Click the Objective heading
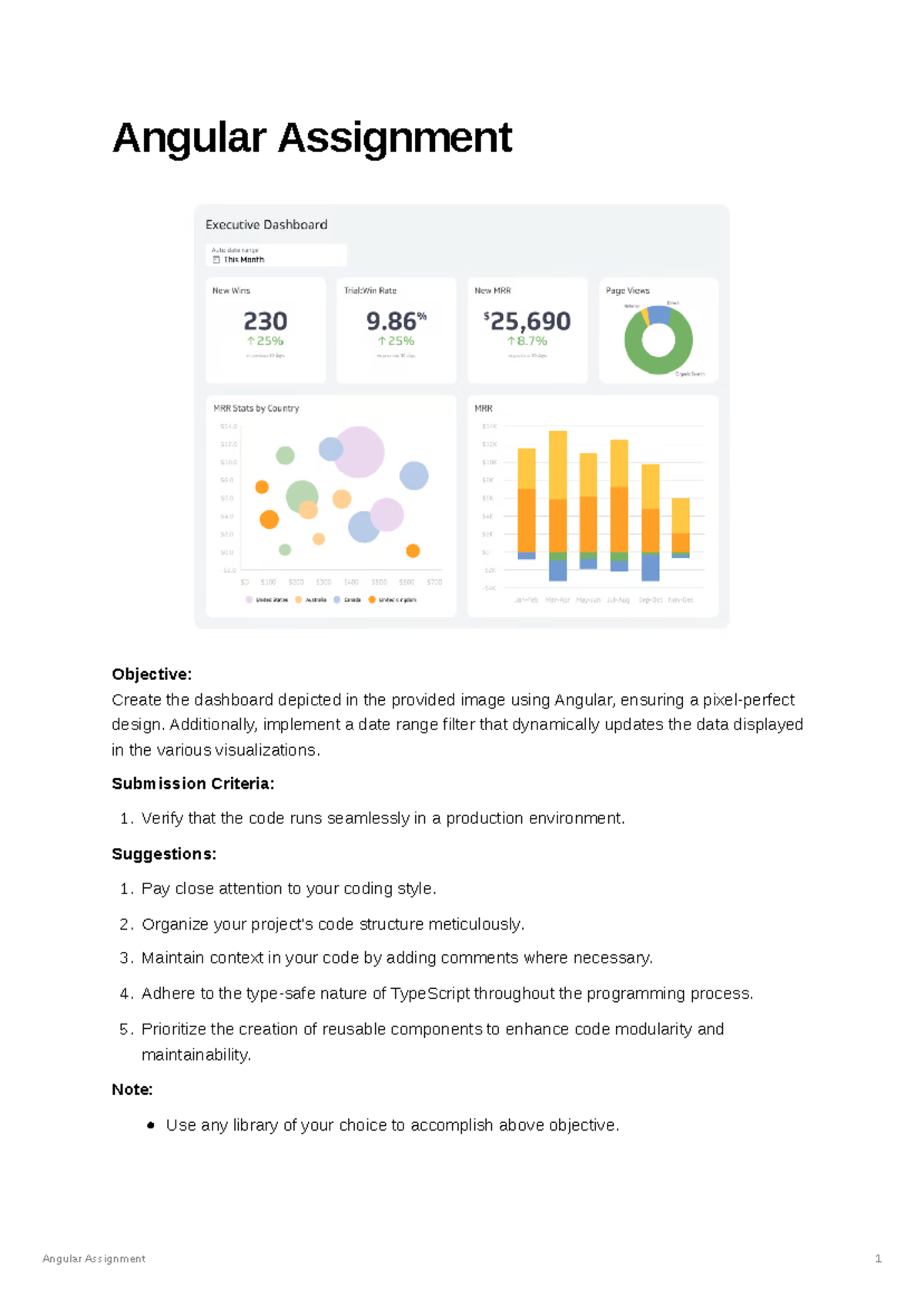 coord(152,675)
